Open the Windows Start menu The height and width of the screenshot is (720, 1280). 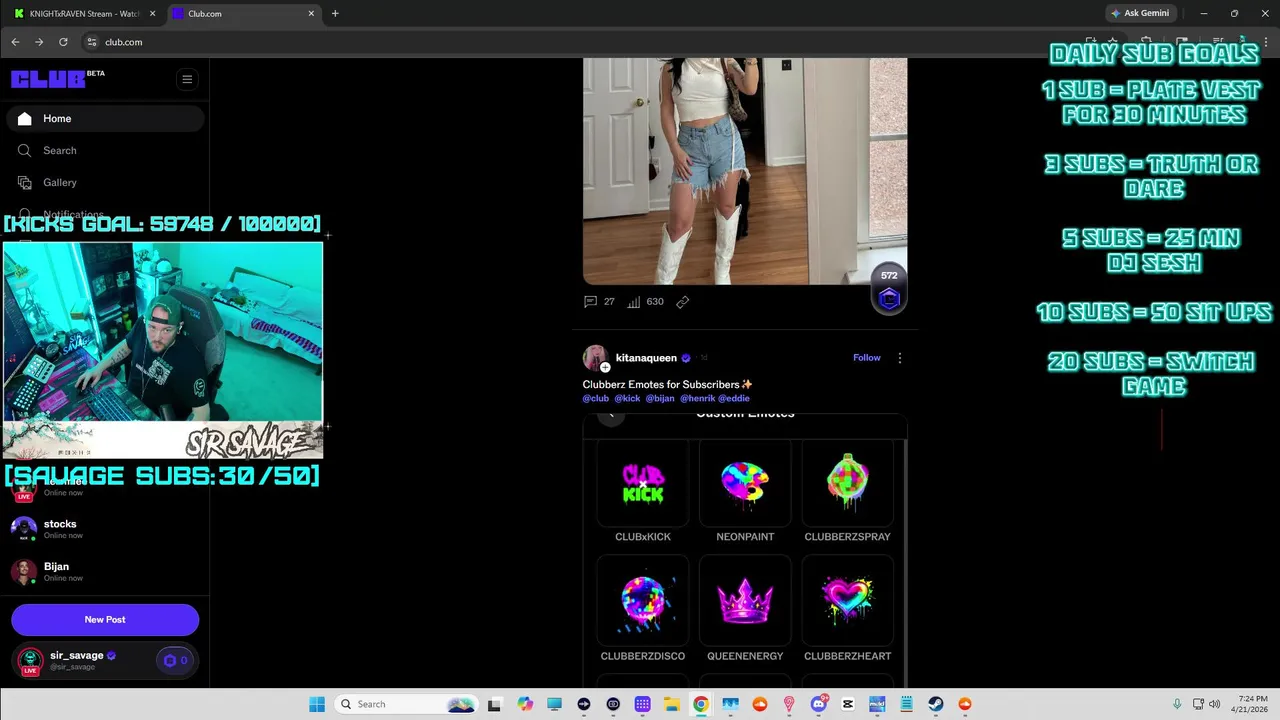pyautogui.click(x=317, y=704)
